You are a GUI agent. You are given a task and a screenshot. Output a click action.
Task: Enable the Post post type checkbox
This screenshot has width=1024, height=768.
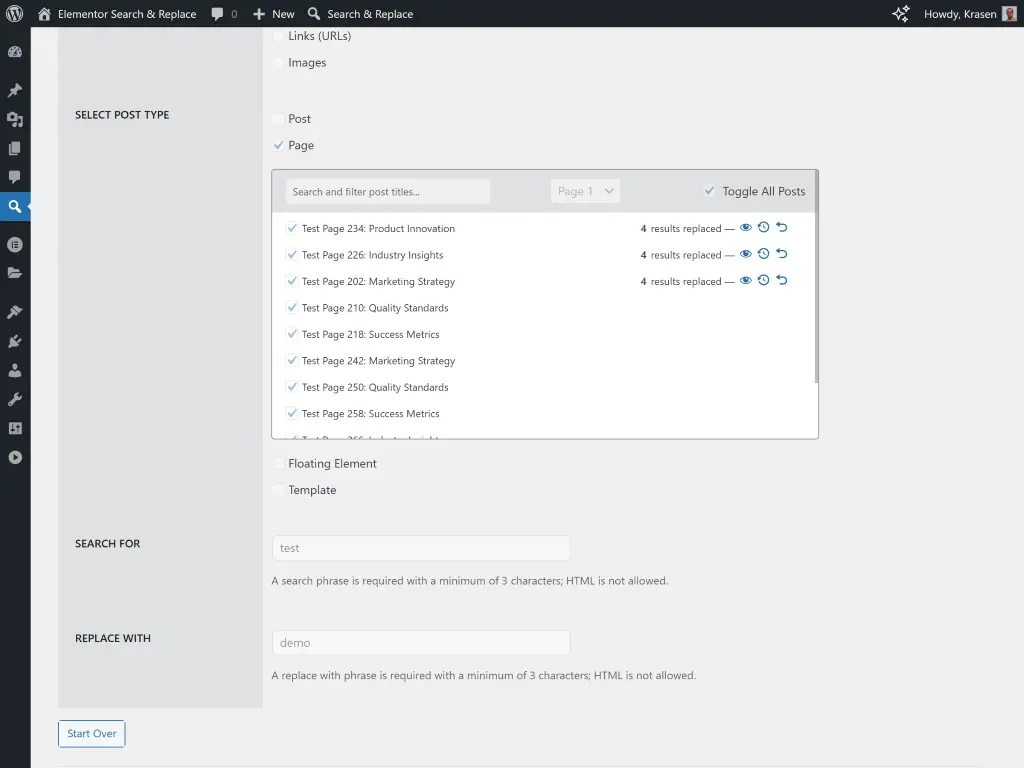[277, 118]
